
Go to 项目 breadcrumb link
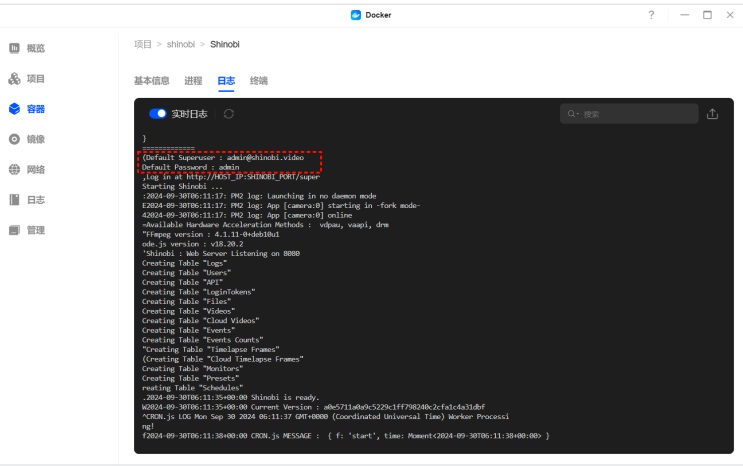point(143,44)
